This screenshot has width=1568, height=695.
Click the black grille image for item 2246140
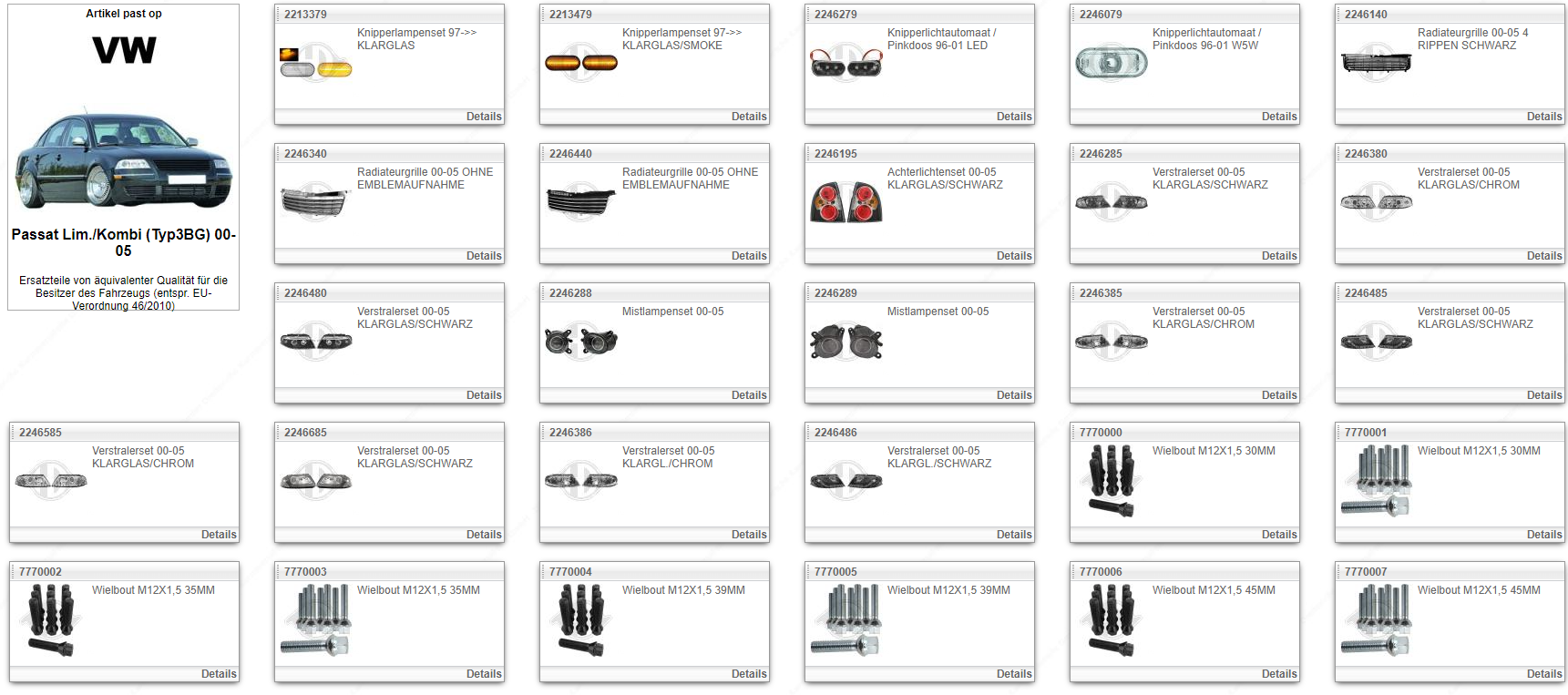pos(1376,62)
